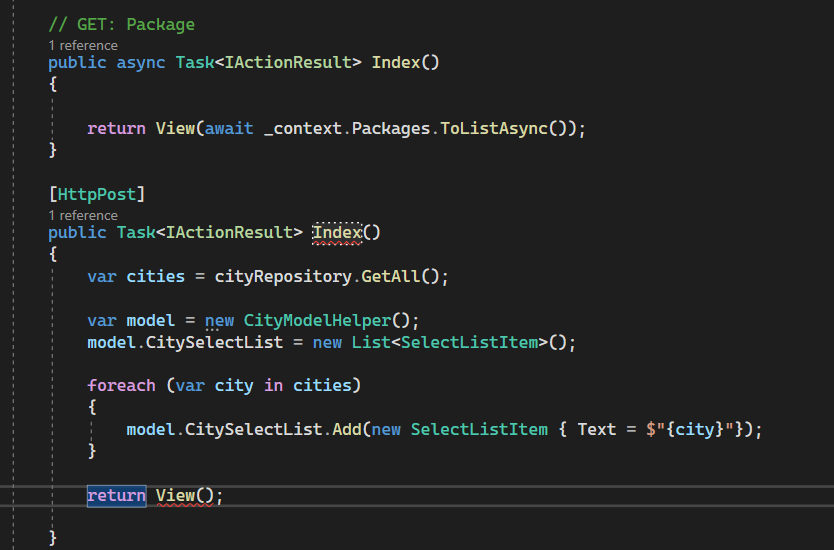Click the highlighted "return" keyword before View()

116,496
